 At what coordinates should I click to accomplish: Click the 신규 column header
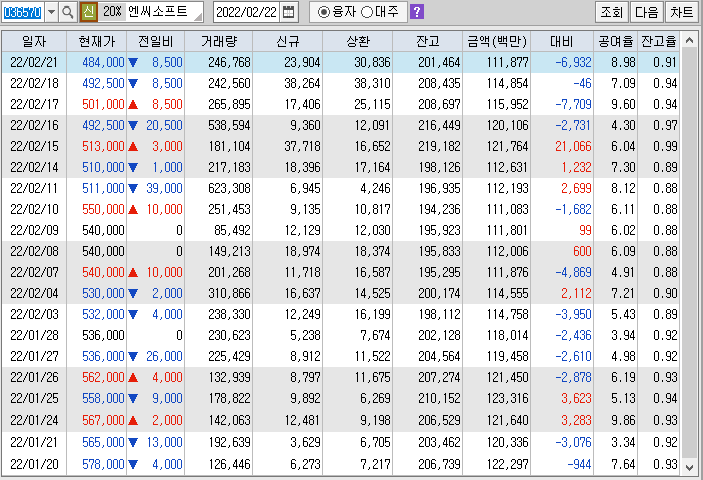coord(287,42)
